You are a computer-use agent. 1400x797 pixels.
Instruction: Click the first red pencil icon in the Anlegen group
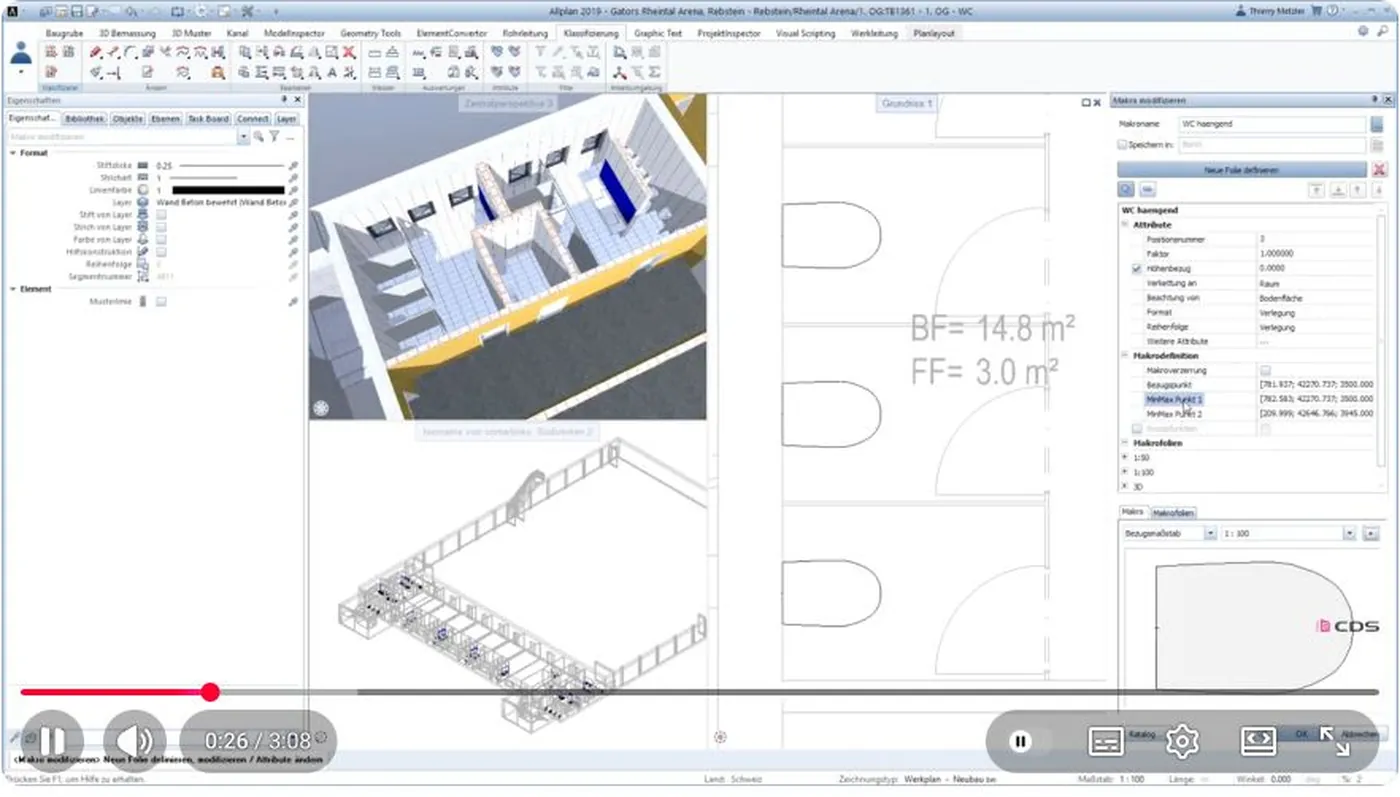(95, 52)
